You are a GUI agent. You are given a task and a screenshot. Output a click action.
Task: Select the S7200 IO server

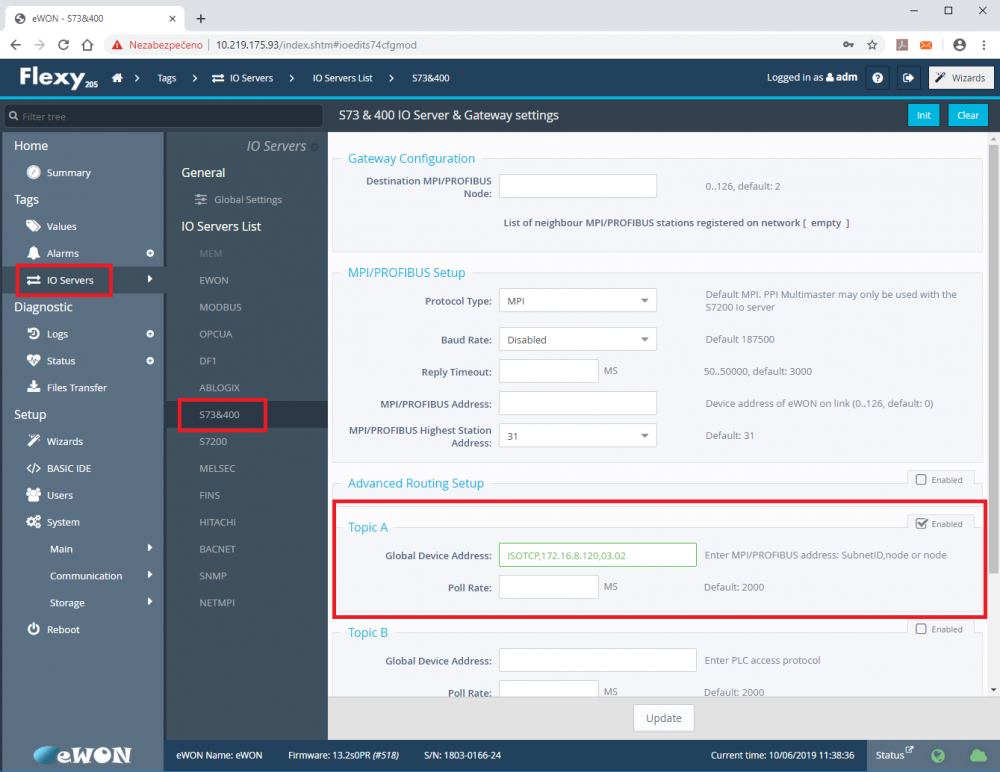[x=213, y=442]
